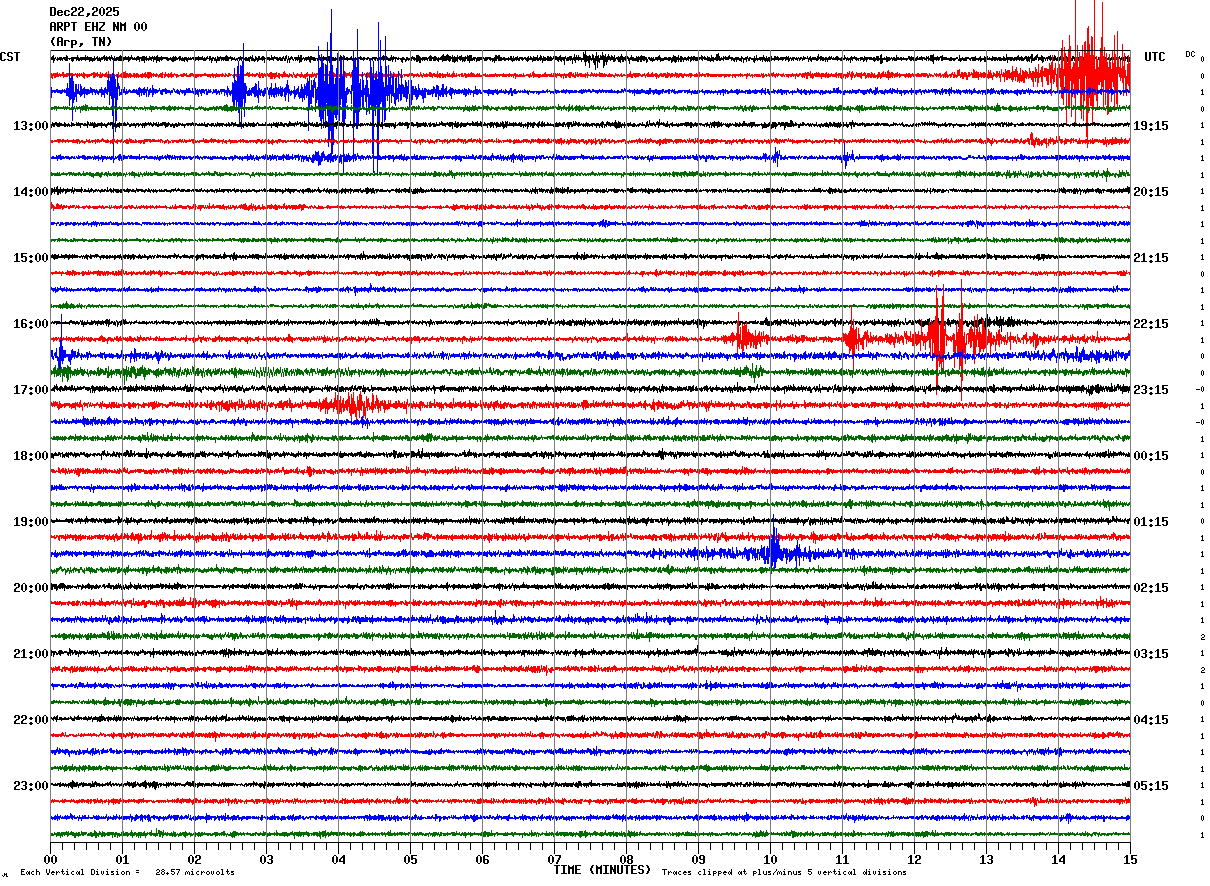Click the 05:15 UTC label
1210x886 pixels.
point(1150,786)
